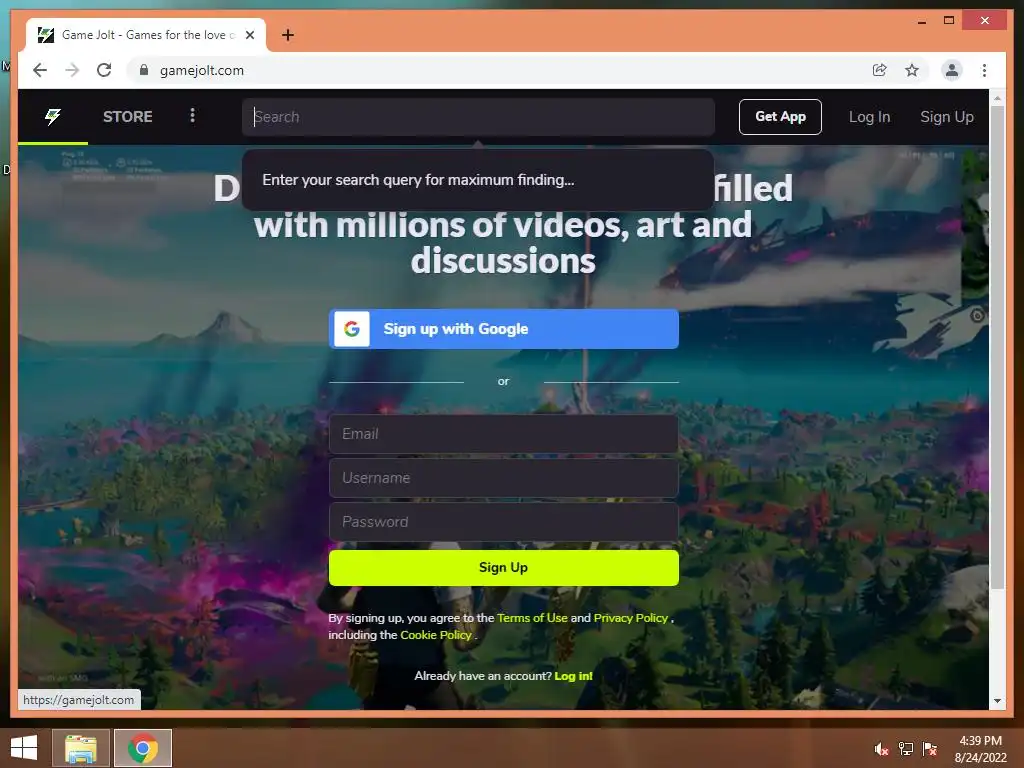Click the 'Log in!' link
Viewport: 1024px width, 768px height.
point(573,676)
